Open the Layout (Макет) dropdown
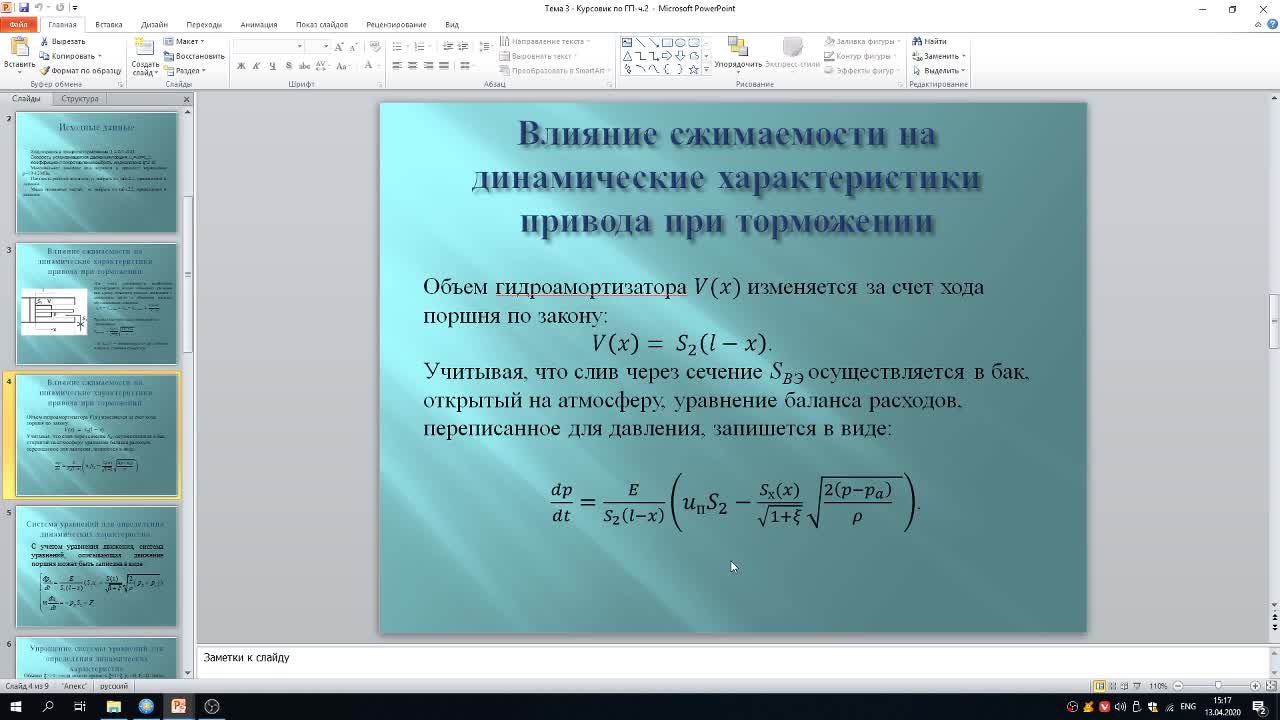 (184, 42)
